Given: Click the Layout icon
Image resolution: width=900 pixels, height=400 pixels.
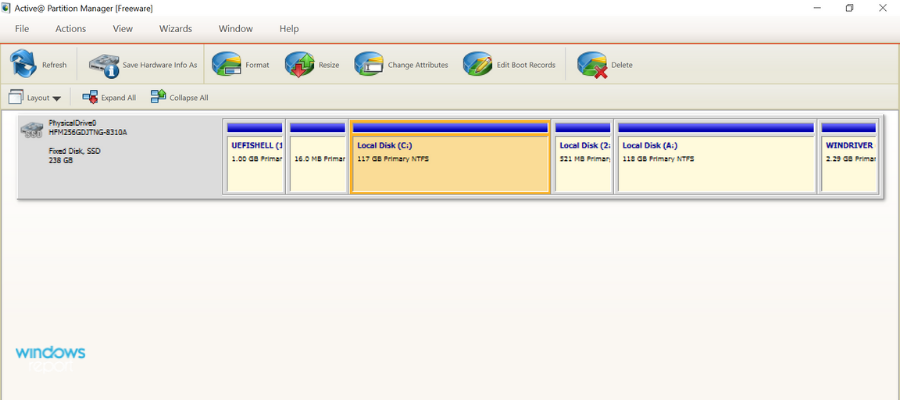Looking at the screenshot, I should (x=16, y=97).
